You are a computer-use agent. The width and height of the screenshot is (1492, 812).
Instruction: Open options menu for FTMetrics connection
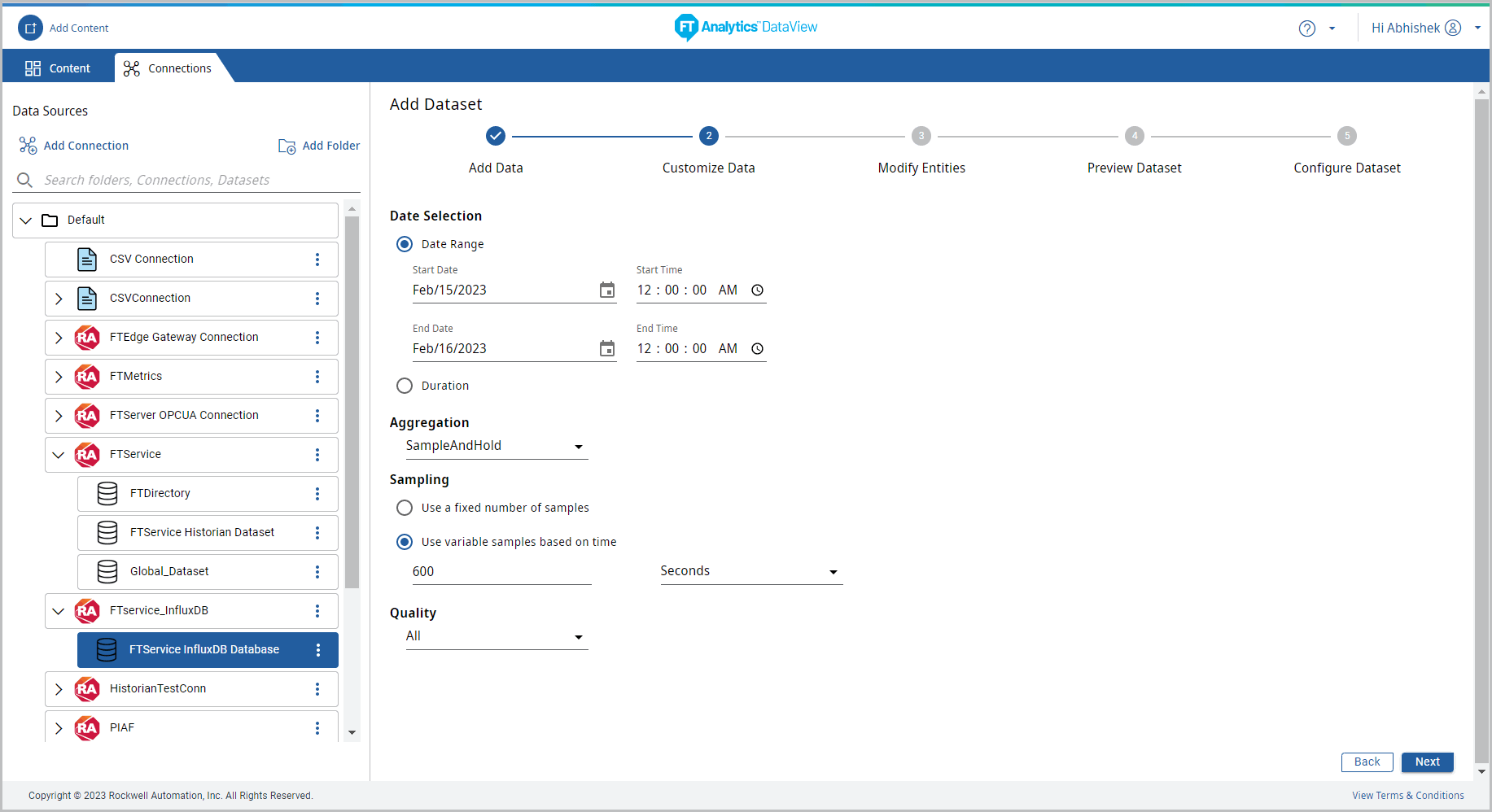317,377
